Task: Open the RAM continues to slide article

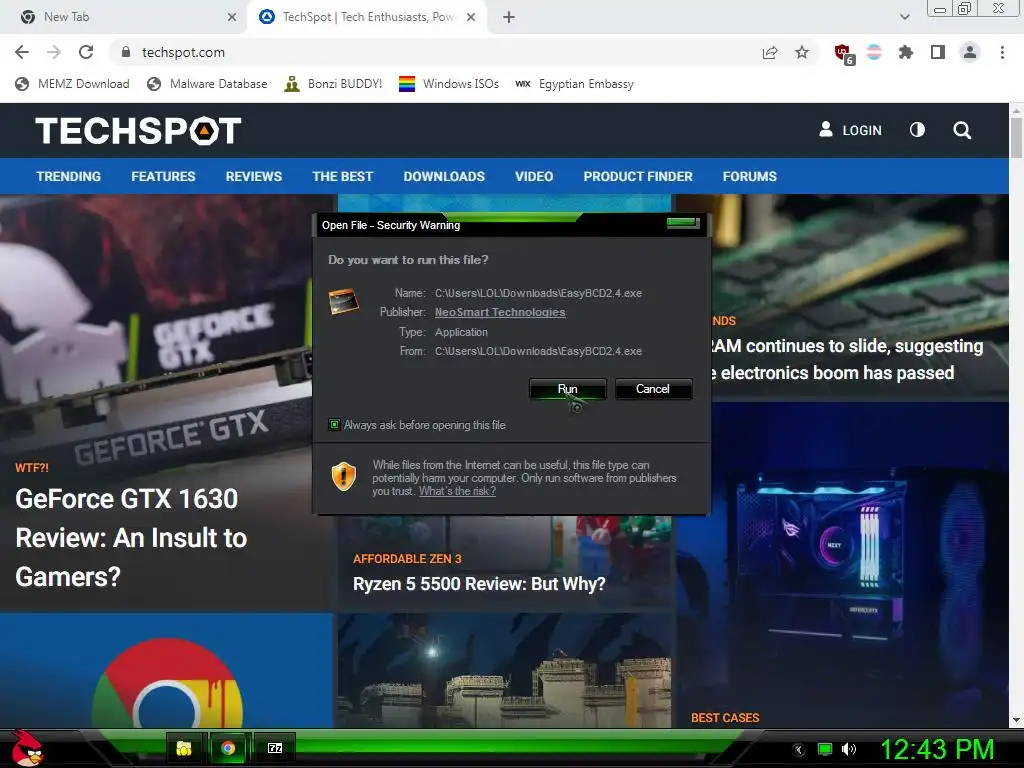Action: 846,359
